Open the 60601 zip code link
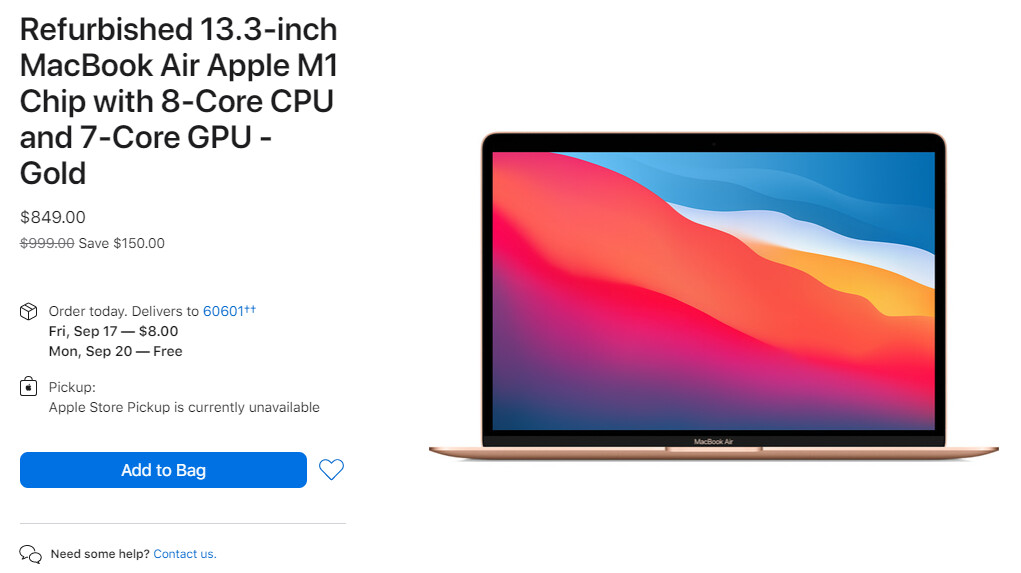Screen dimensions: 1021x573 point(223,311)
